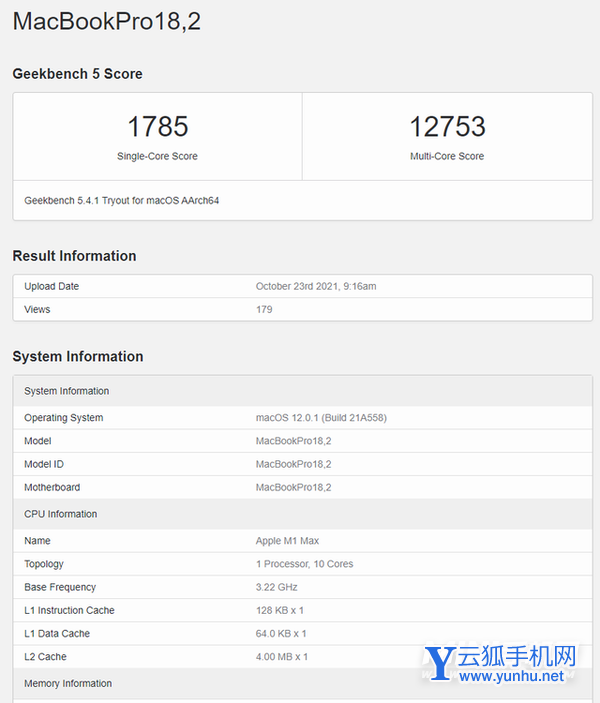Screen dimensions: 600x703
Task: Click the Name label
Action: click(x=37, y=541)
